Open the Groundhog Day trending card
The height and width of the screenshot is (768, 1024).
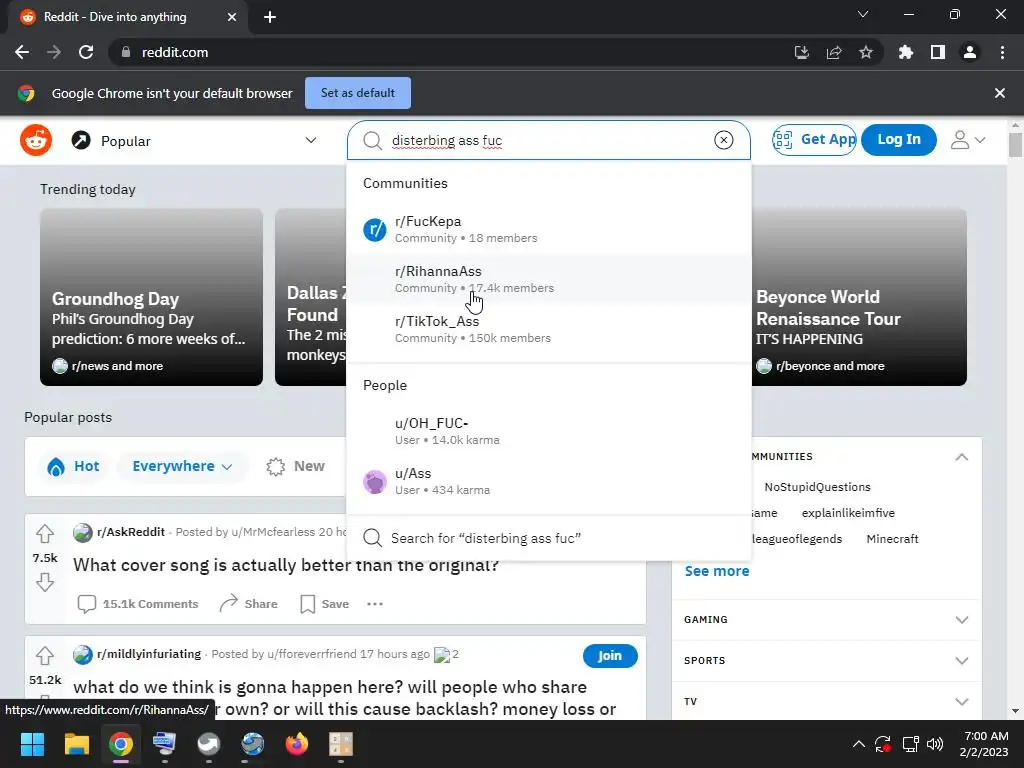(152, 297)
